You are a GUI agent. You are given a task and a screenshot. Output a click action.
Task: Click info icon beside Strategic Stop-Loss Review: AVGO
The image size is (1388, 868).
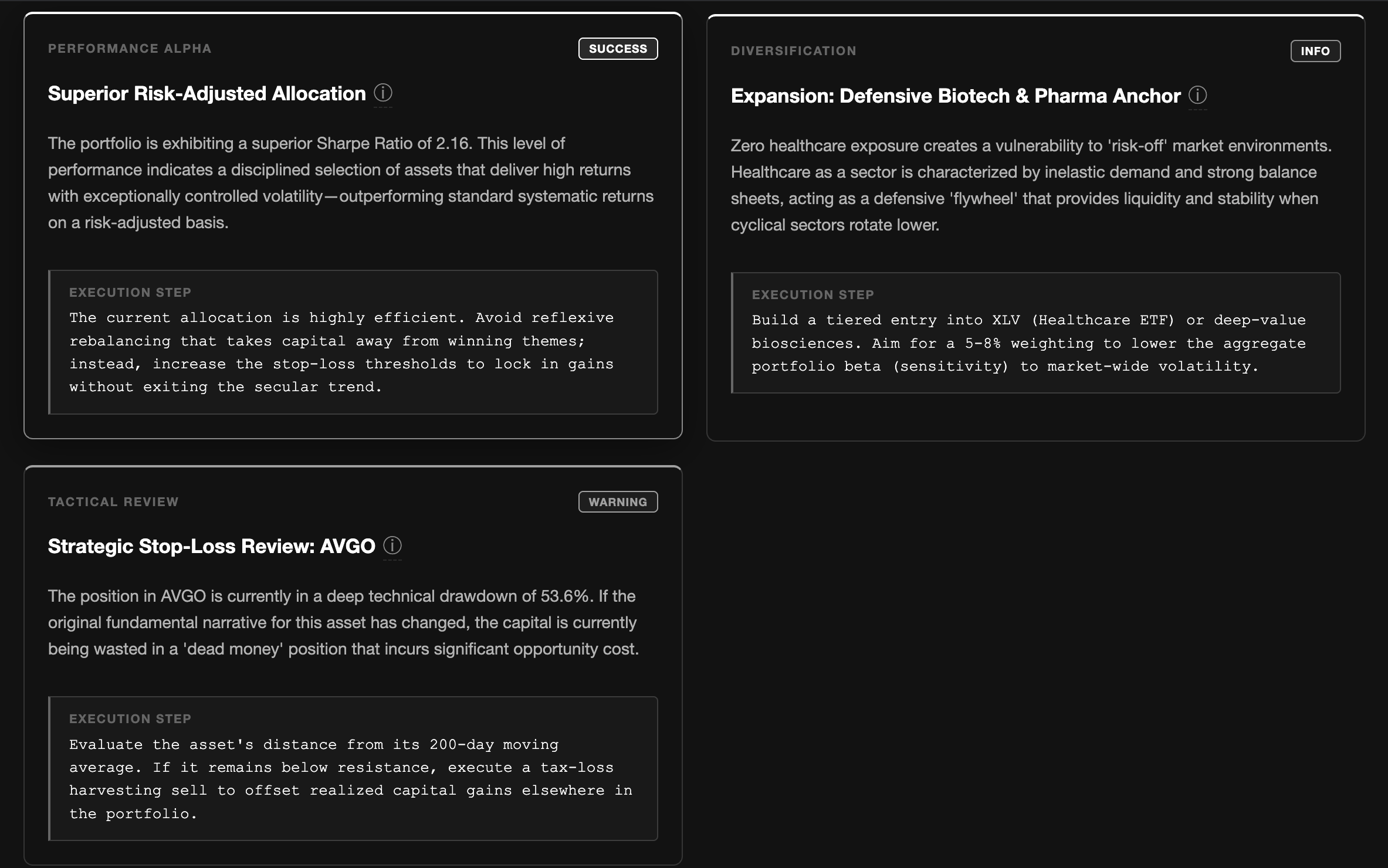[392, 545]
